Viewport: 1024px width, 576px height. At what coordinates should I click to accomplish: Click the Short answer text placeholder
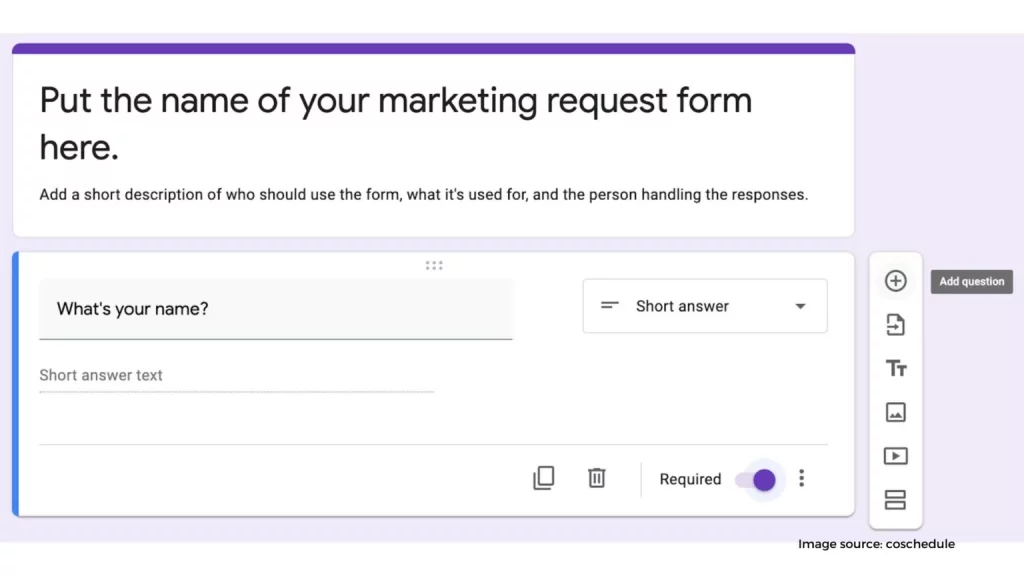pyautogui.click(x=101, y=375)
